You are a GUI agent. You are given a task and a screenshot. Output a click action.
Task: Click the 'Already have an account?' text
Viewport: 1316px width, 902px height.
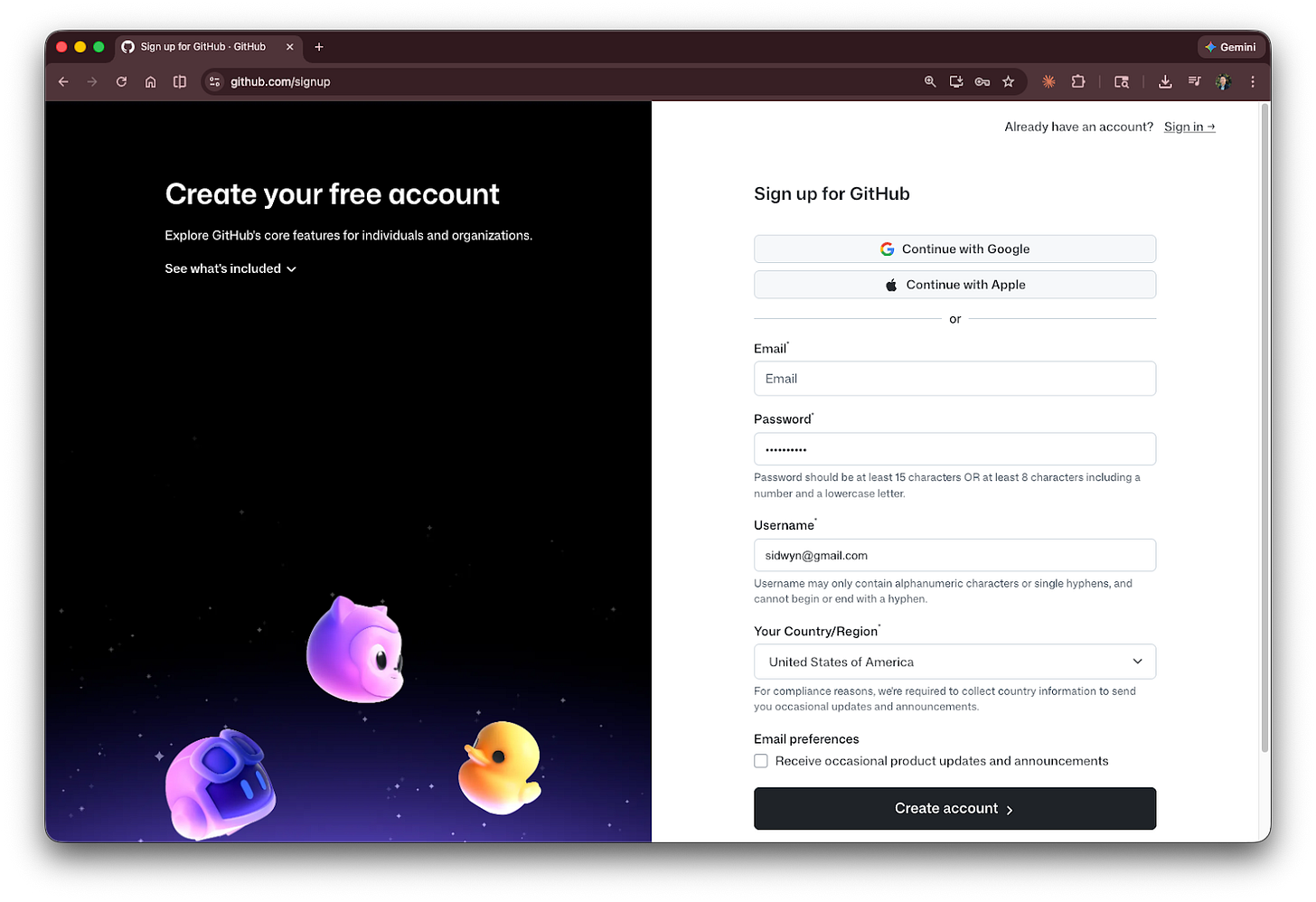[x=1078, y=127]
